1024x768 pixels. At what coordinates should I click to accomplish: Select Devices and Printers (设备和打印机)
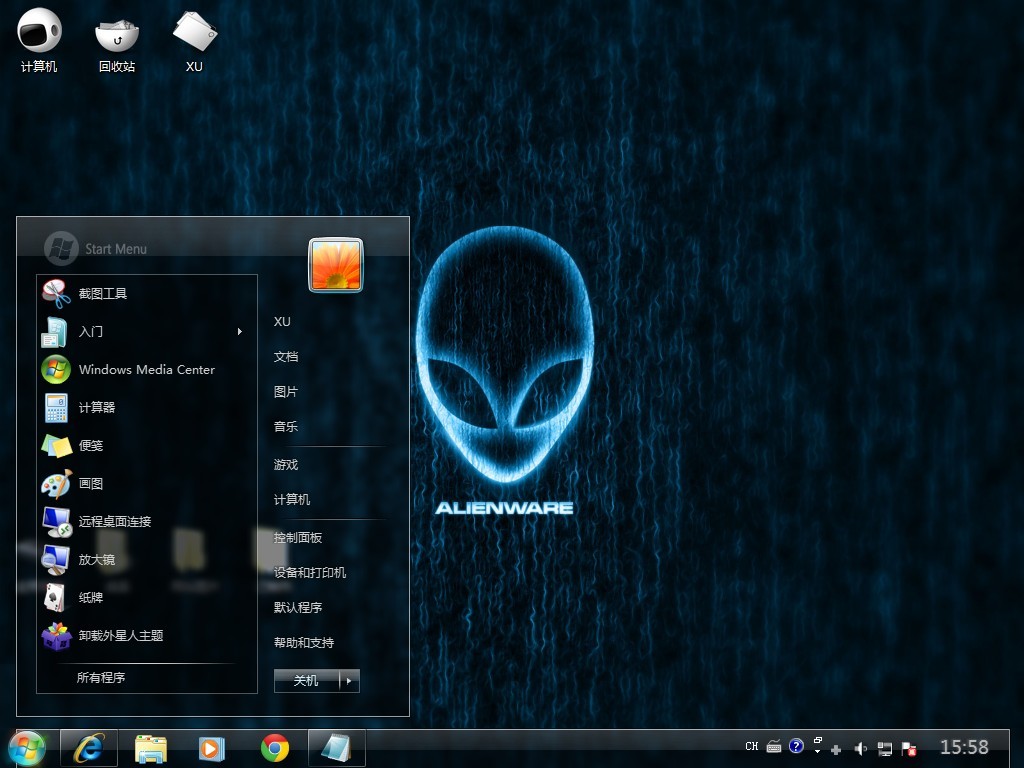pos(310,573)
